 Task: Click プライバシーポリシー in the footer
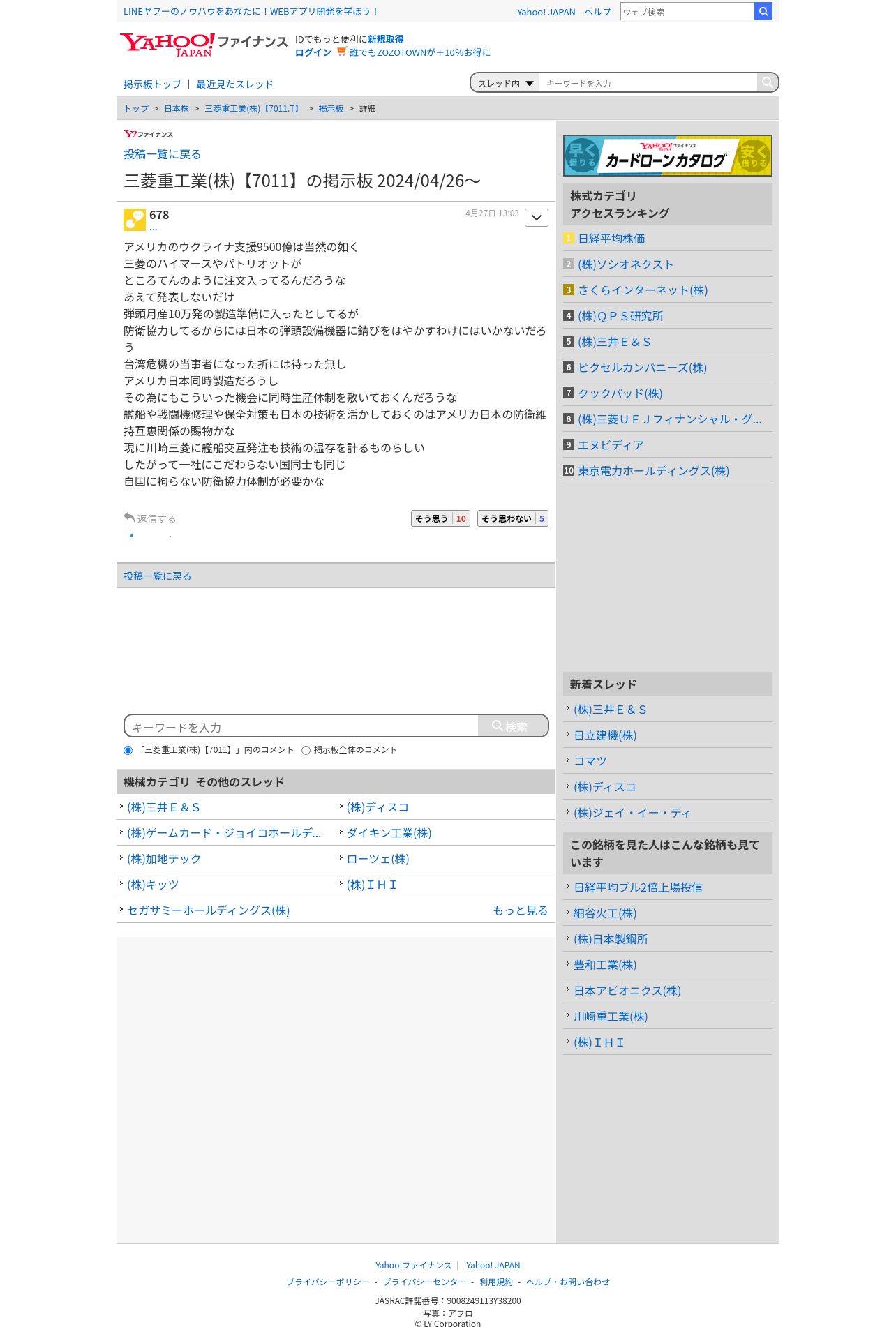point(328,1282)
